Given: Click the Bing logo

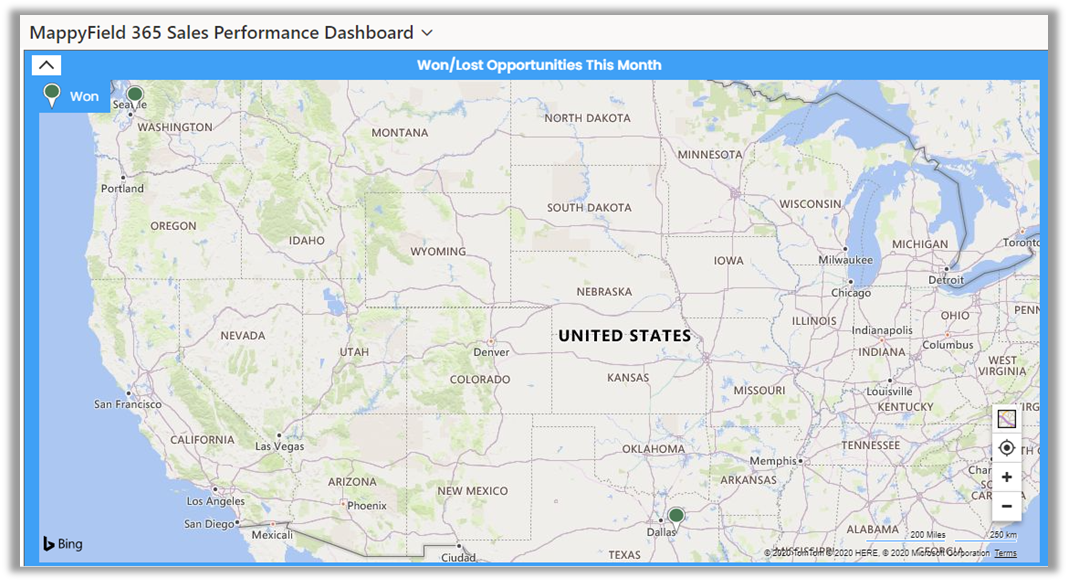Looking at the screenshot, I should 63,544.
